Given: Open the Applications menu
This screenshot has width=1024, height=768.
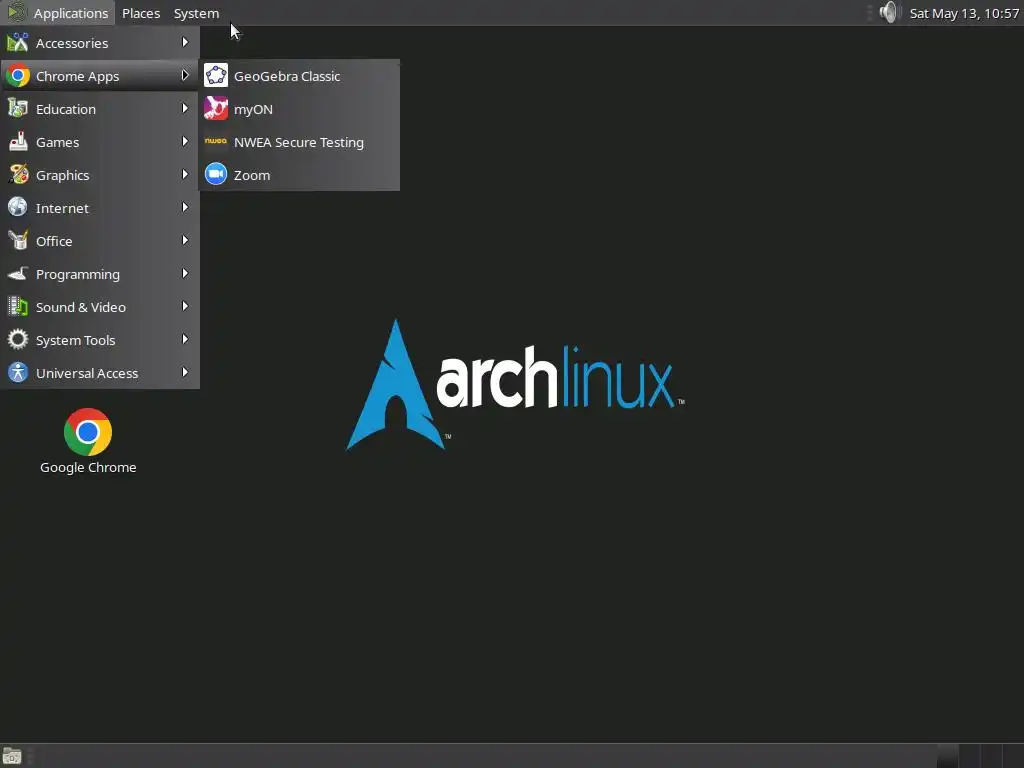Looking at the screenshot, I should [58, 13].
